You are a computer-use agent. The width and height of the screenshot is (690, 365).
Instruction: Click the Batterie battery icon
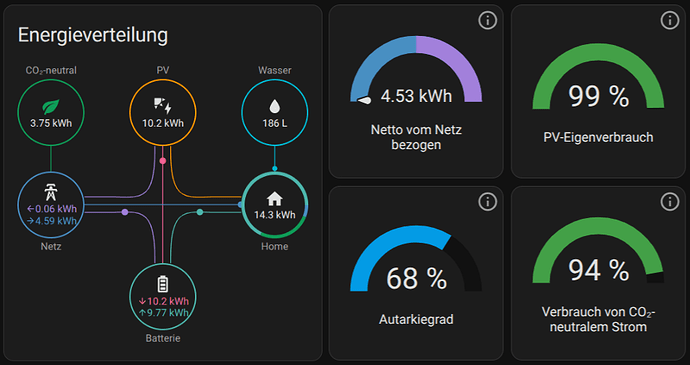163,284
